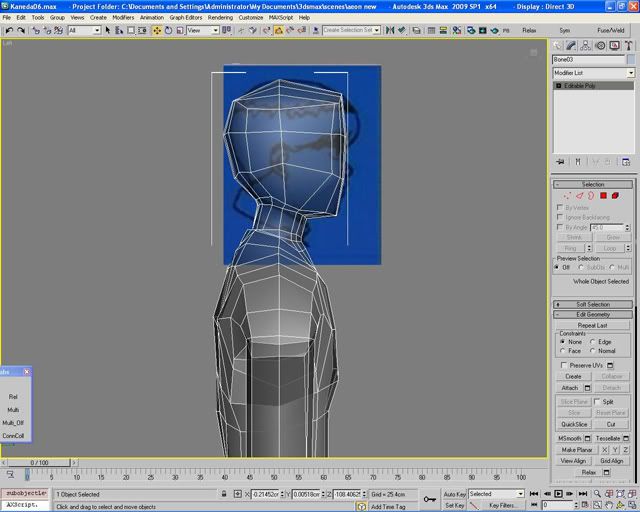Open the View reference coordinate dropdown

[203, 31]
